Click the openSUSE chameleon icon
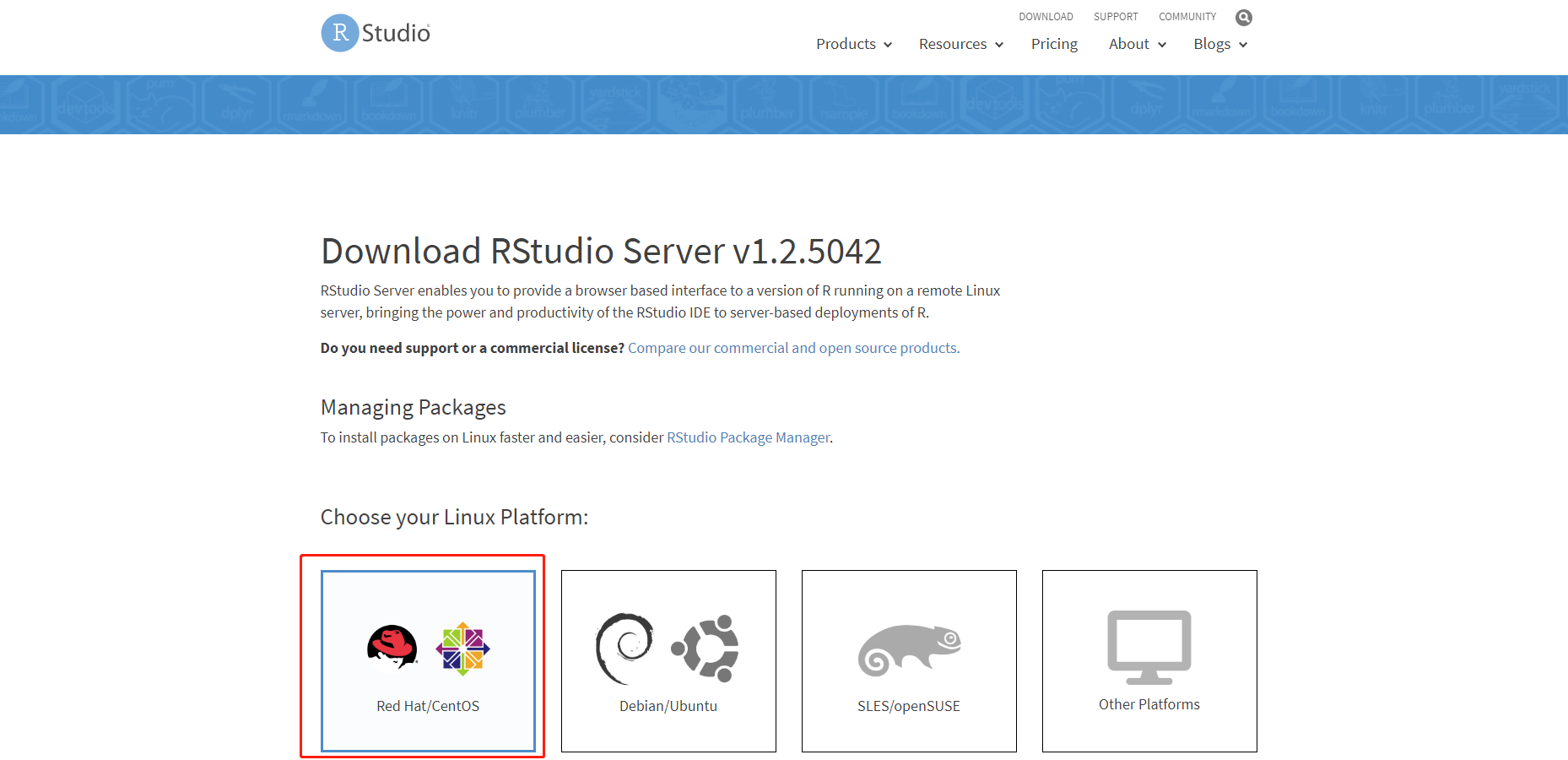This screenshot has height=760, width=1568. pyautogui.click(x=909, y=649)
